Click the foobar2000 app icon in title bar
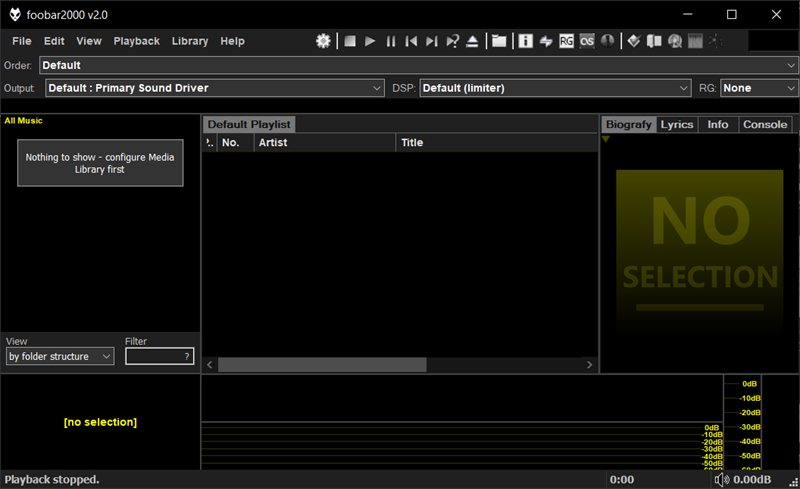Viewport: 800px width, 489px height. [x=15, y=14]
